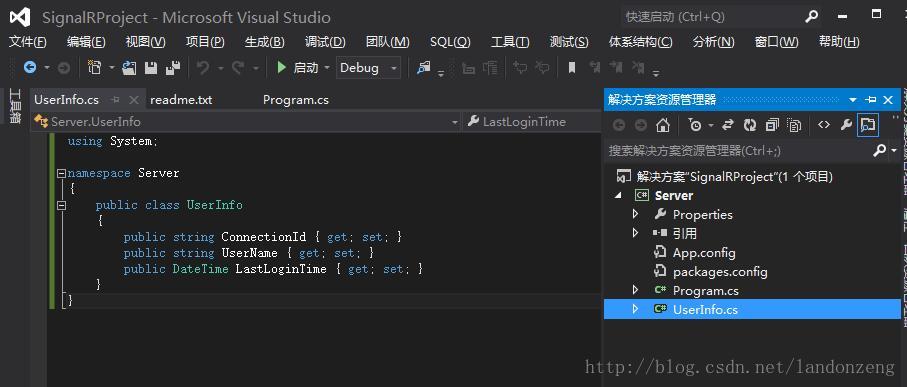Click the Undo arrow icon

point(202,68)
